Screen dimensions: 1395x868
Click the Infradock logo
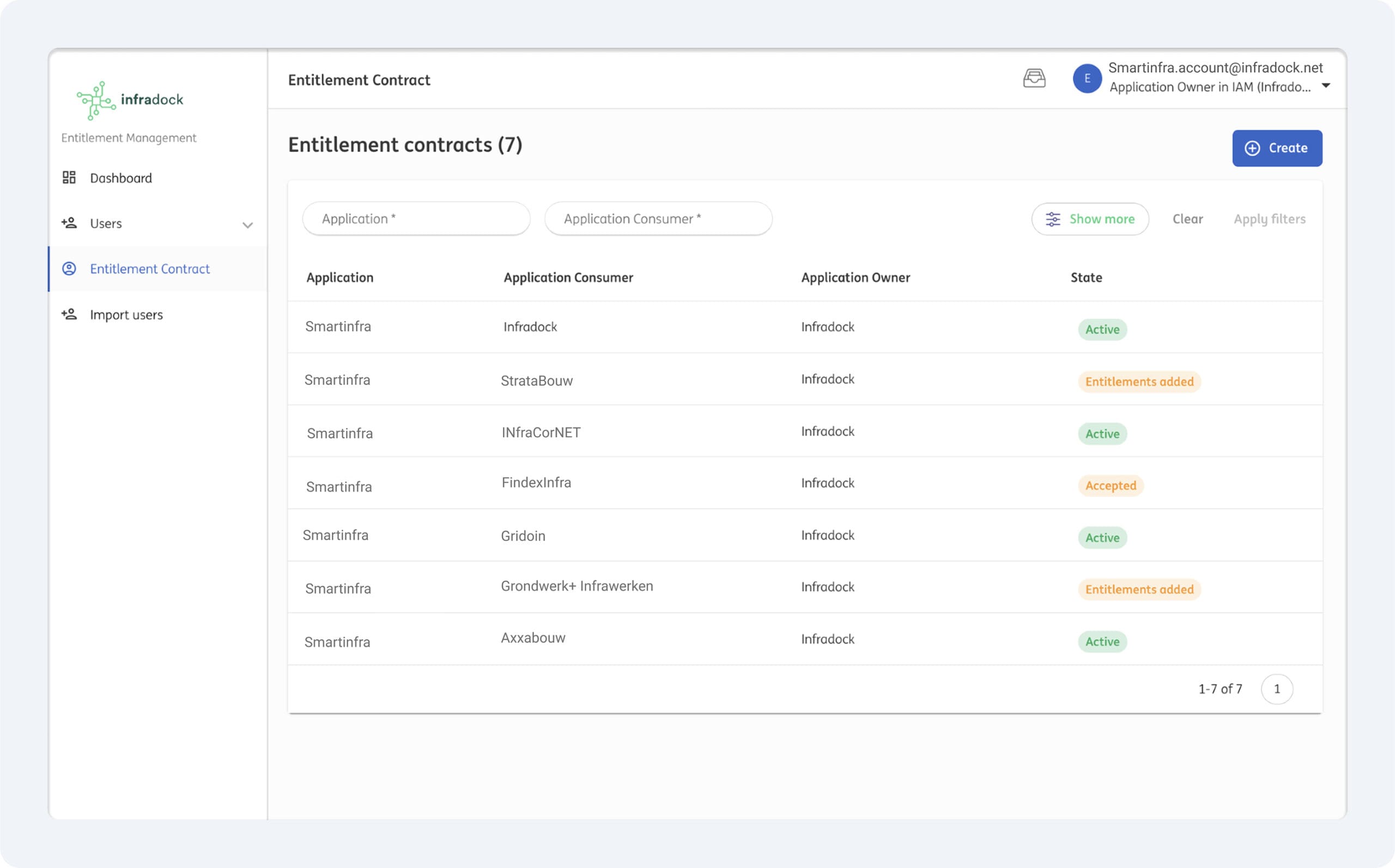130,100
